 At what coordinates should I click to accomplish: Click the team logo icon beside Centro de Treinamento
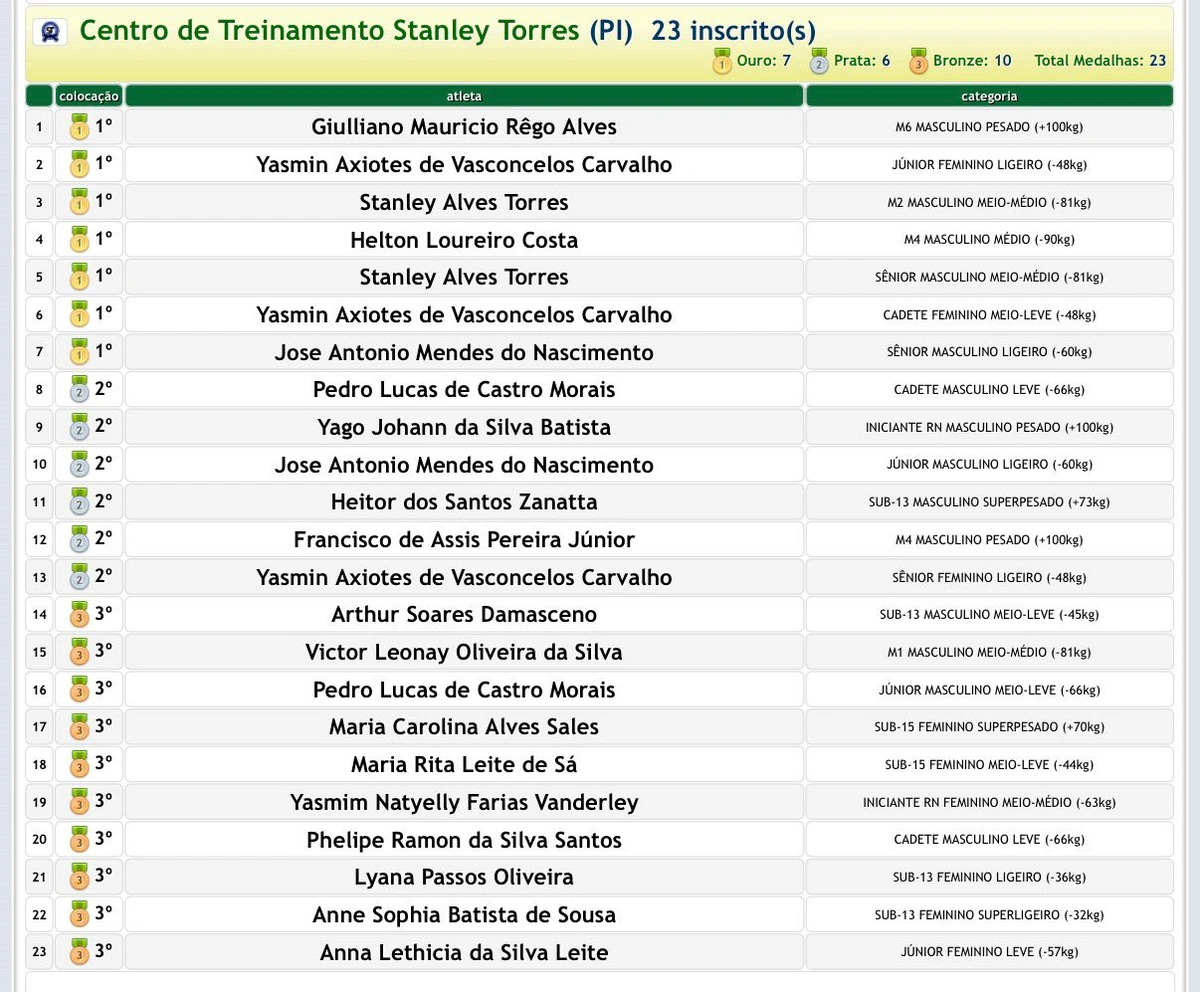click(x=50, y=32)
